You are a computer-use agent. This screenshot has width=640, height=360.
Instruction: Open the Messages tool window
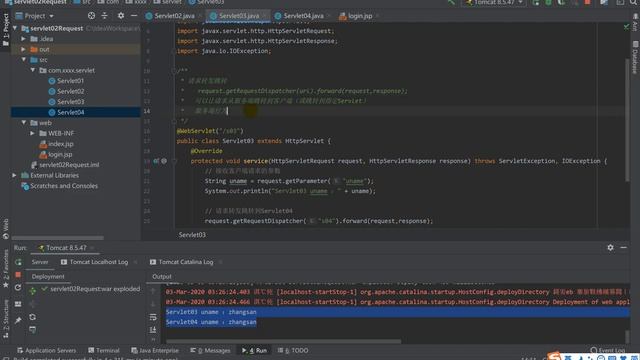pos(210,350)
